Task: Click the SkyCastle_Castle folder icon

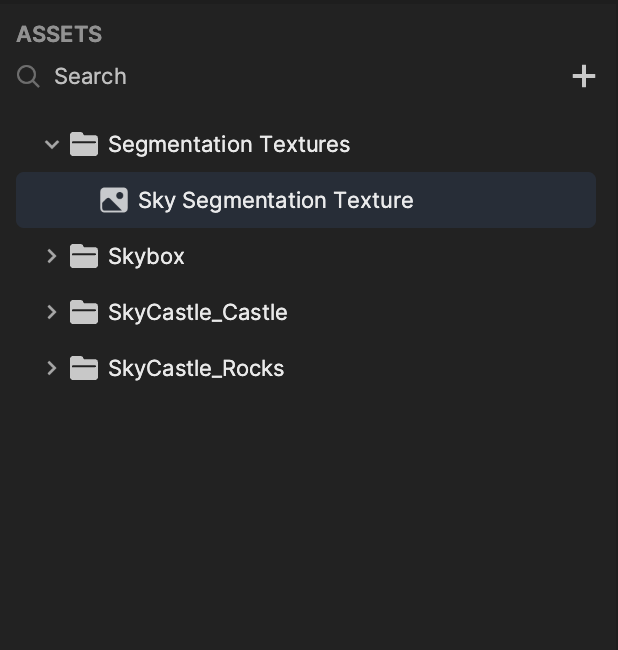Action: coord(84,312)
